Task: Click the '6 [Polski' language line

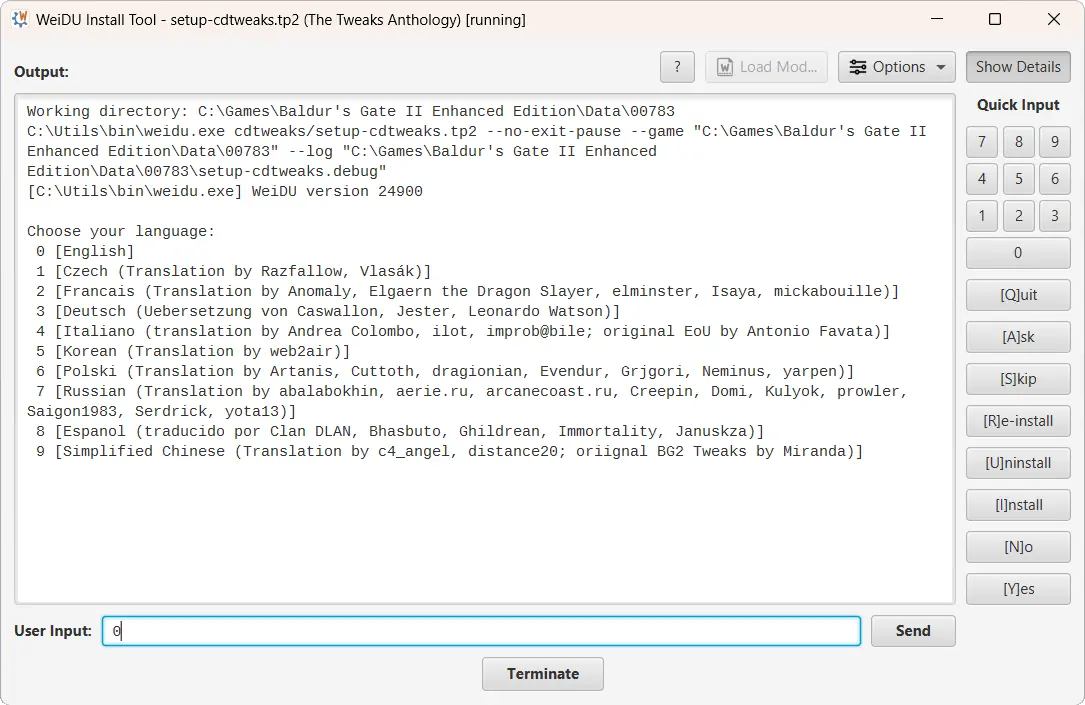Action: click(445, 372)
